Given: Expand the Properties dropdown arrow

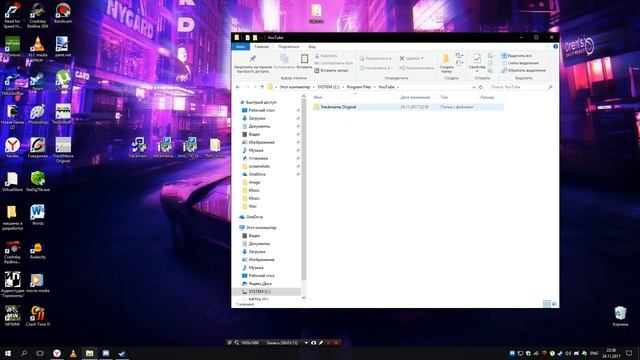Looking at the screenshot, I should pyautogui.click(x=477, y=72).
